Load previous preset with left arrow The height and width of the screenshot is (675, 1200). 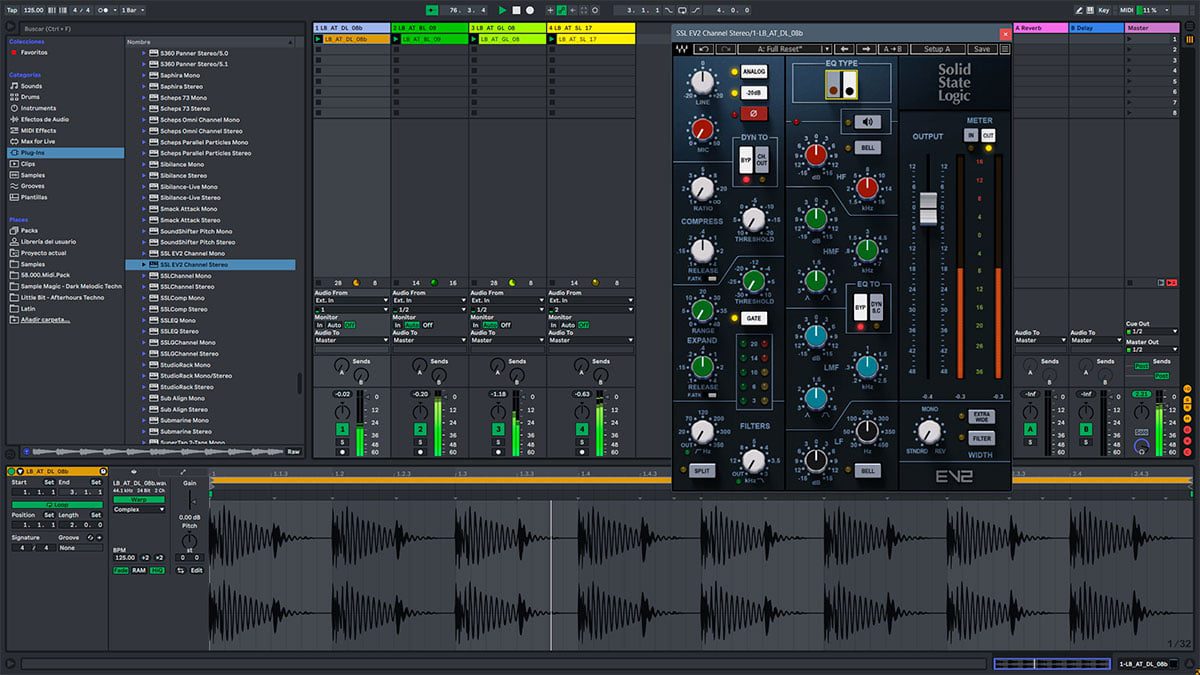(x=844, y=48)
